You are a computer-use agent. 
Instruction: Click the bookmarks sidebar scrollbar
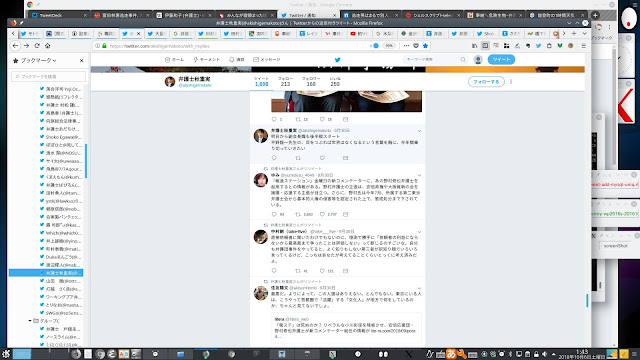tap(86, 161)
